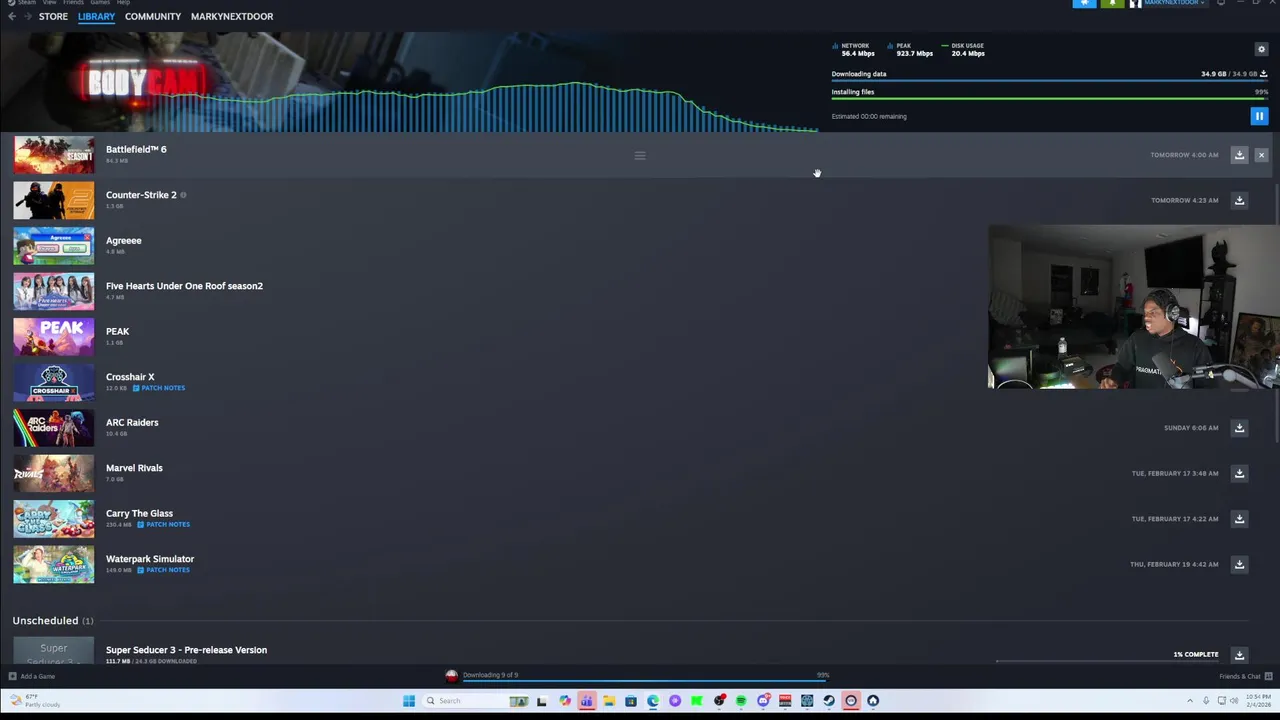Click the Battlefield 6 download-now icon
This screenshot has height=720, width=1280.
[1239, 155]
